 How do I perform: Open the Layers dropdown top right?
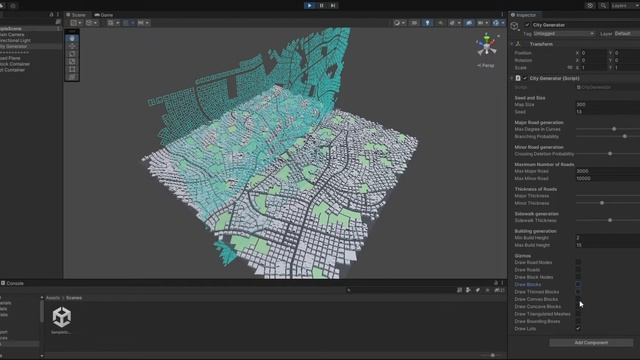point(624,6)
